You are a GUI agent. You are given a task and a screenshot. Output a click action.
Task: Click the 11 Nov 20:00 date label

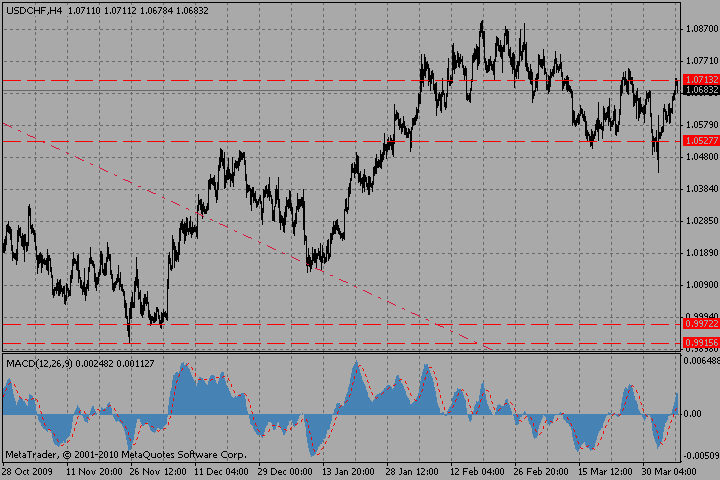[94, 472]
